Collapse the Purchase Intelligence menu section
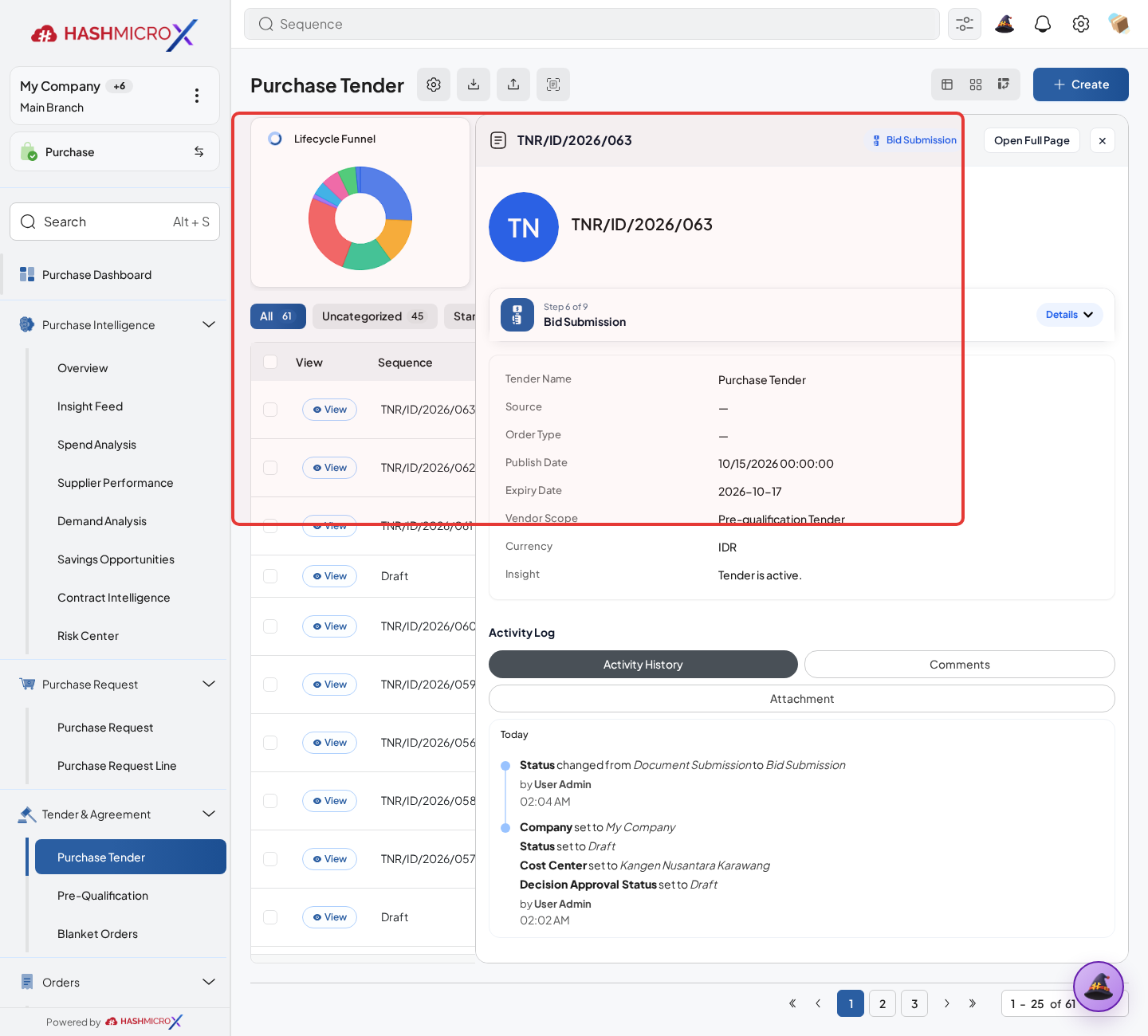This screenshot has width=1148, height=1036. tap(209, 324)
